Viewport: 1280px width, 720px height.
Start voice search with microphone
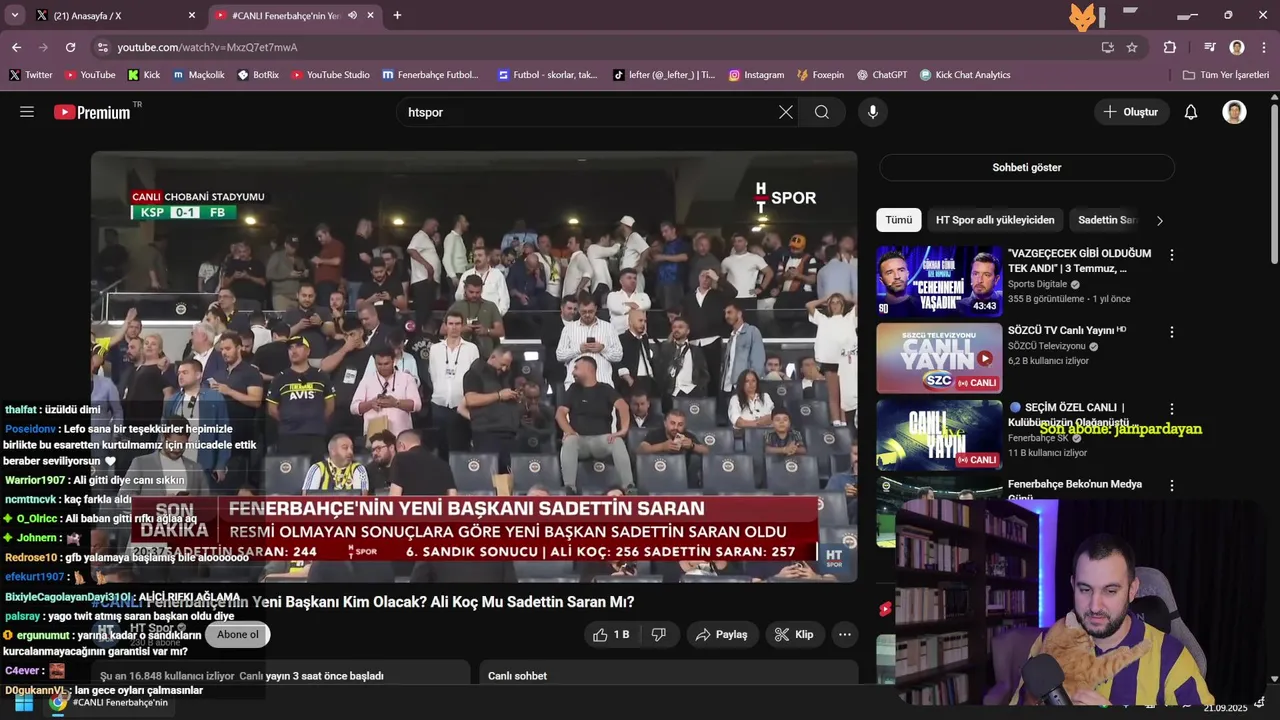point(873,112)
